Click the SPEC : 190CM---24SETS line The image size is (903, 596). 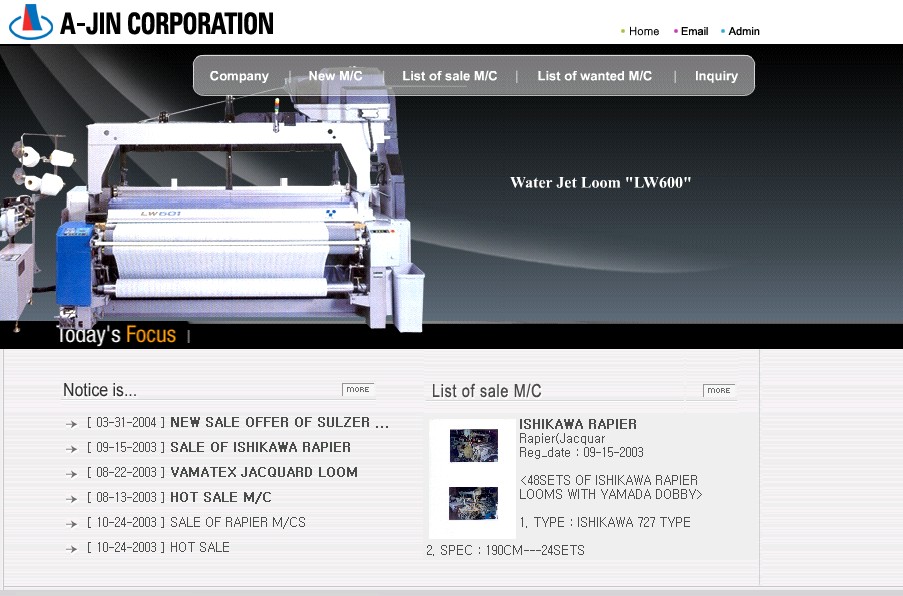pyautogui.click(x=505, y=551)
